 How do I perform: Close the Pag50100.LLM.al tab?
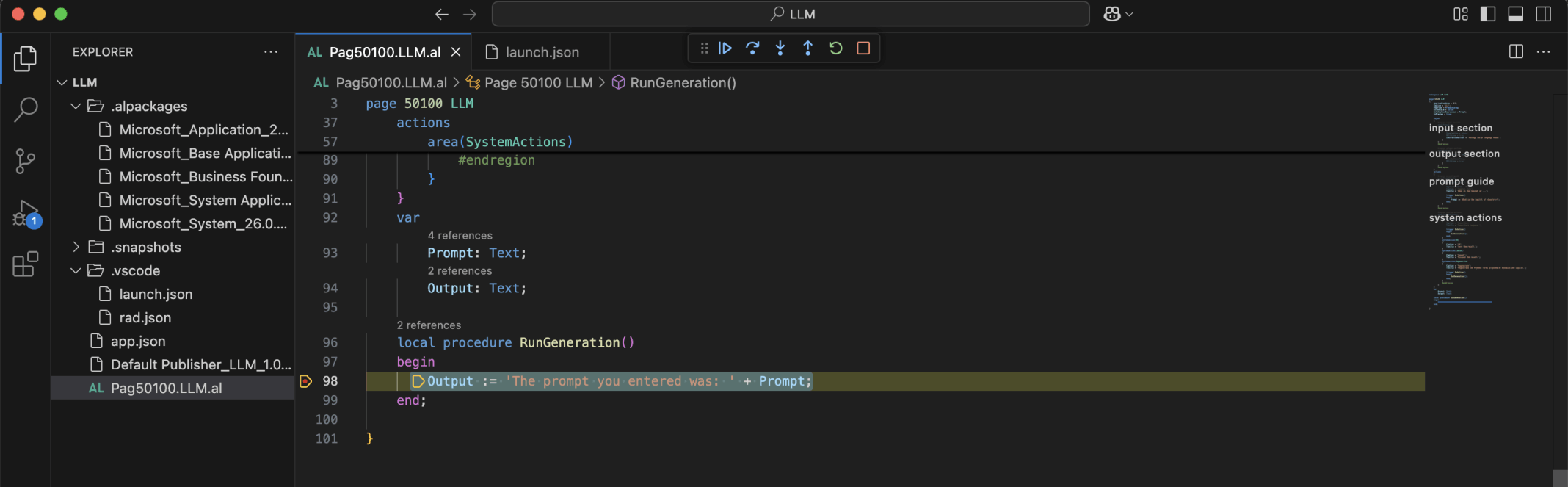tap(456, 52)
